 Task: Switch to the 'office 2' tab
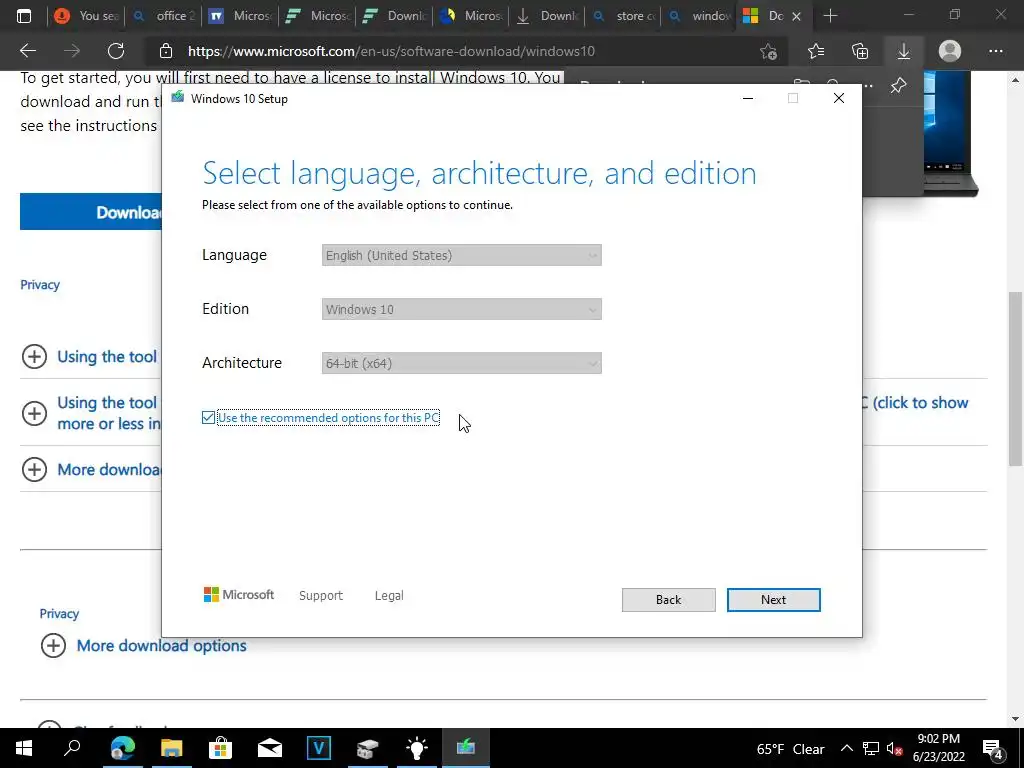(163, 16)
